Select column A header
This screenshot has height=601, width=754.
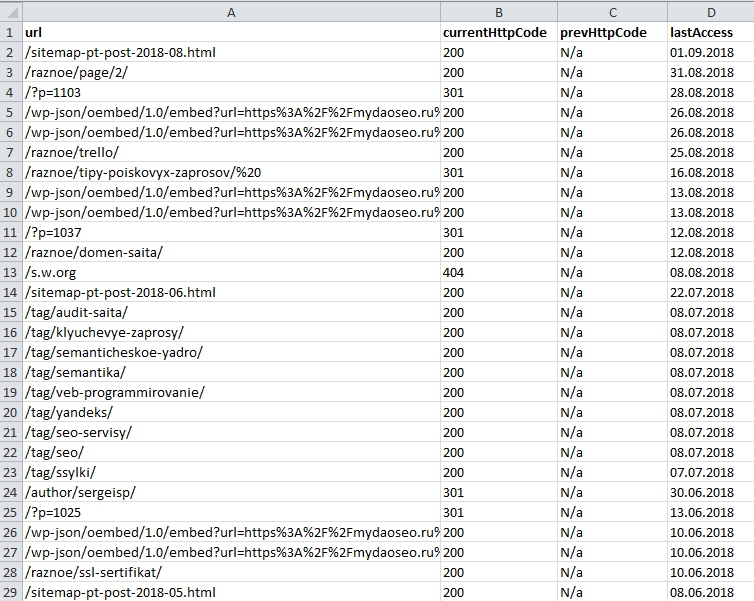pos(231,13)
